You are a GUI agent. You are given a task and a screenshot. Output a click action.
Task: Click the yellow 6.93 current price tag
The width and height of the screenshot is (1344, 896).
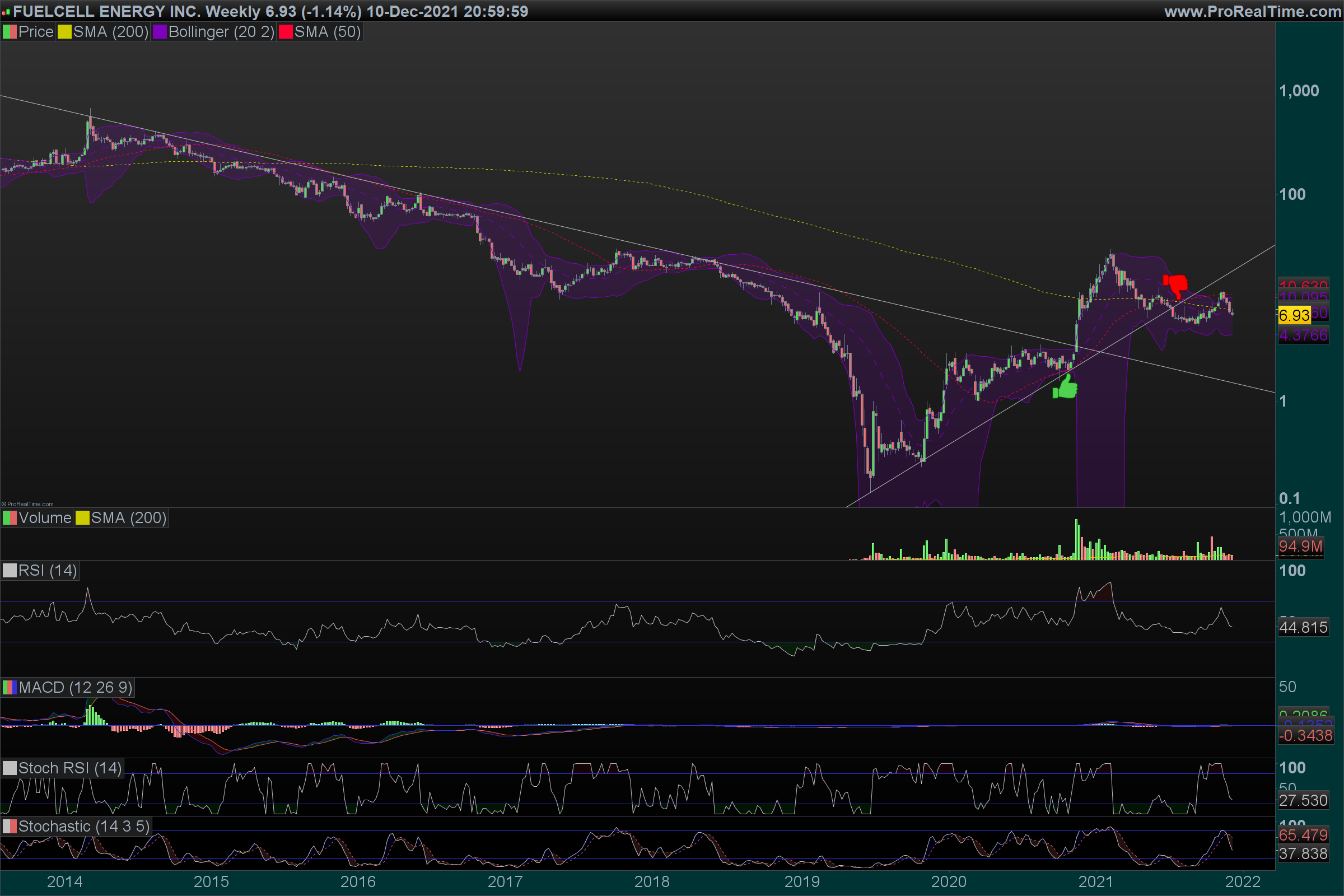click(x=1294, y=315)
